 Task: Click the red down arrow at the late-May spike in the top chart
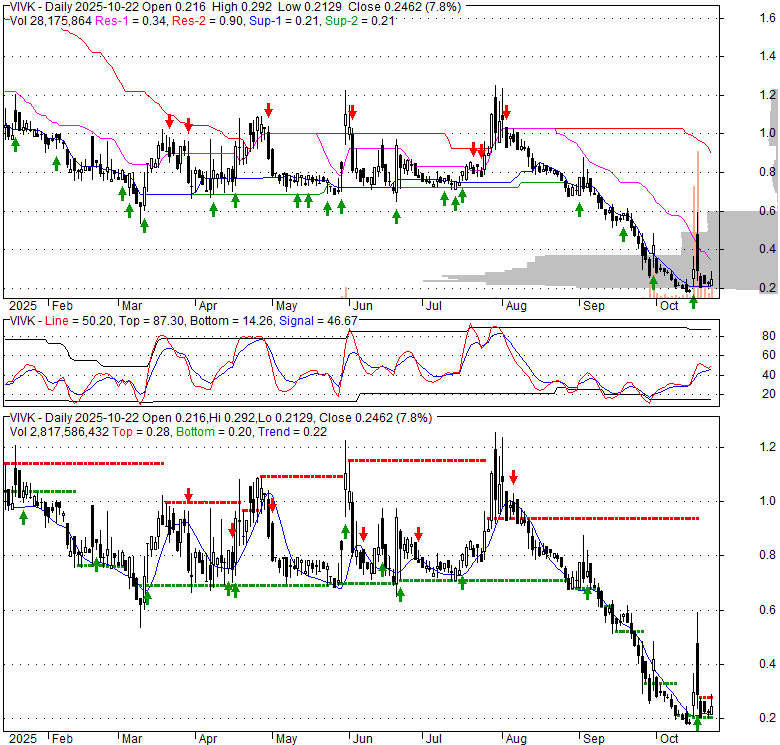[x=353, y=110]
